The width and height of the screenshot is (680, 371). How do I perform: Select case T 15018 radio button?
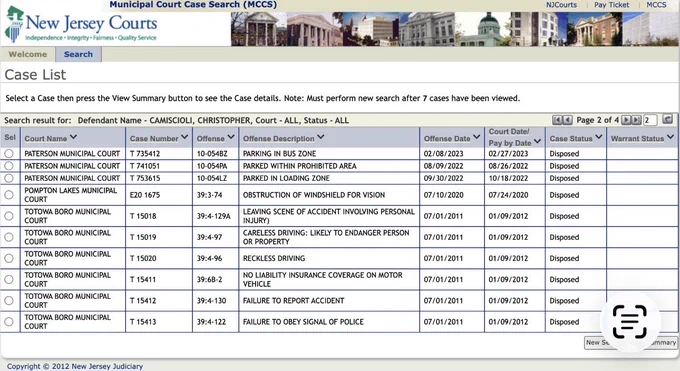tap(9, 216)
